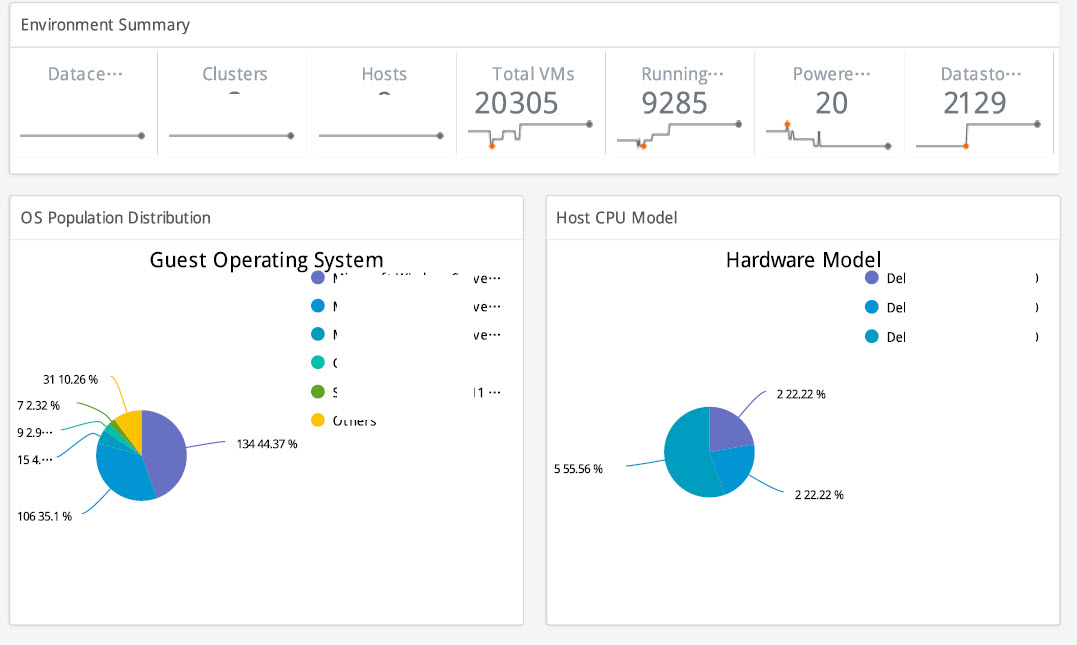Click the Host CPU Model widget title

[x=617, y=218]
